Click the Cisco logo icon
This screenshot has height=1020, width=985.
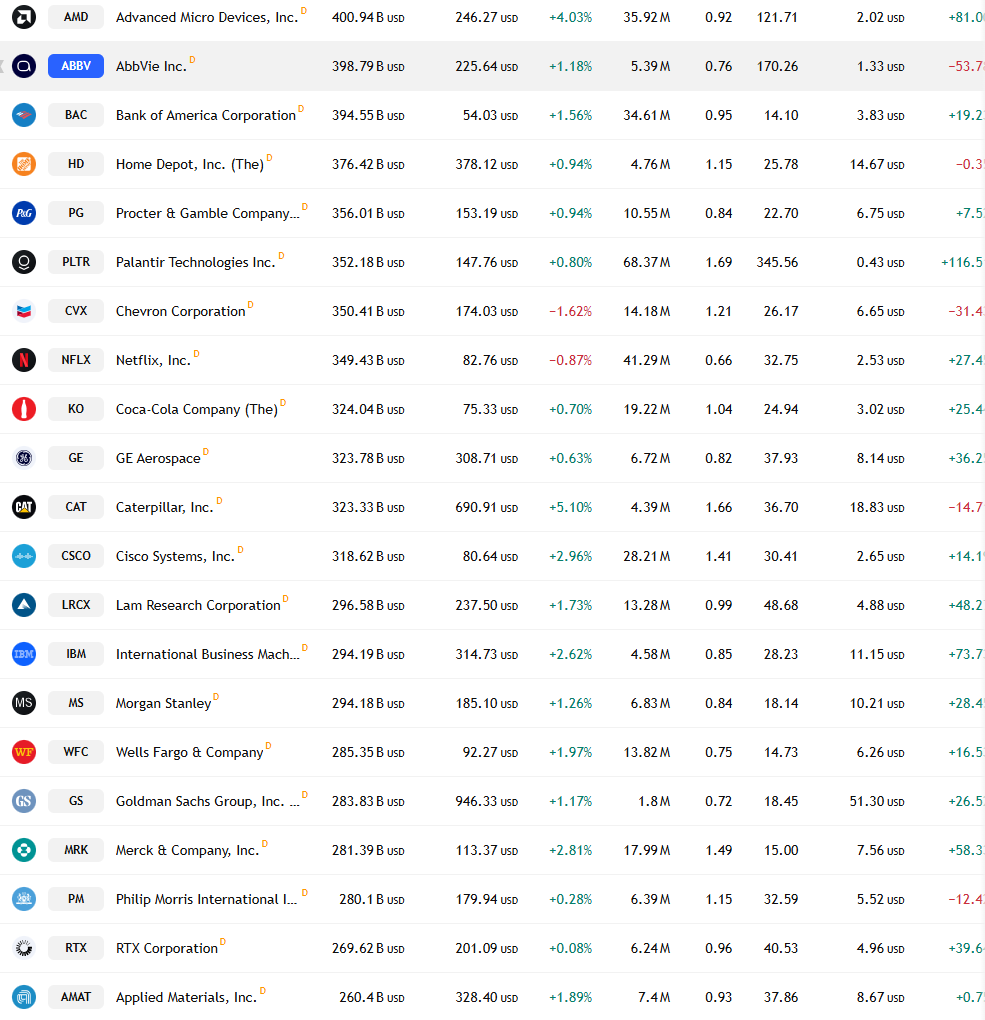click(x=24, y=556)
